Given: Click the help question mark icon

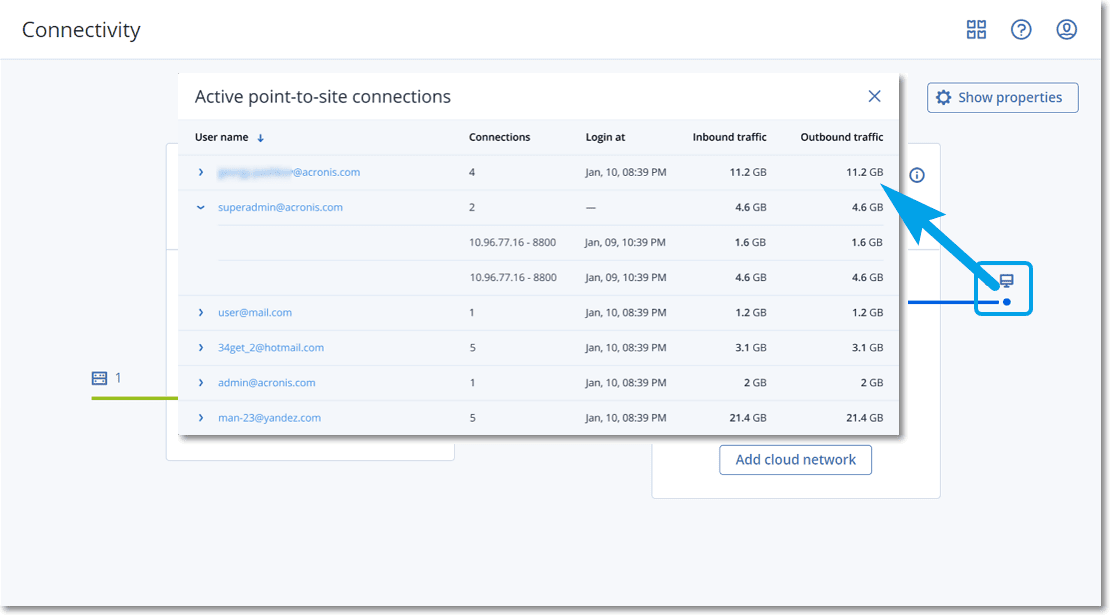Looking at the screenshot, I should [1021, 30].
